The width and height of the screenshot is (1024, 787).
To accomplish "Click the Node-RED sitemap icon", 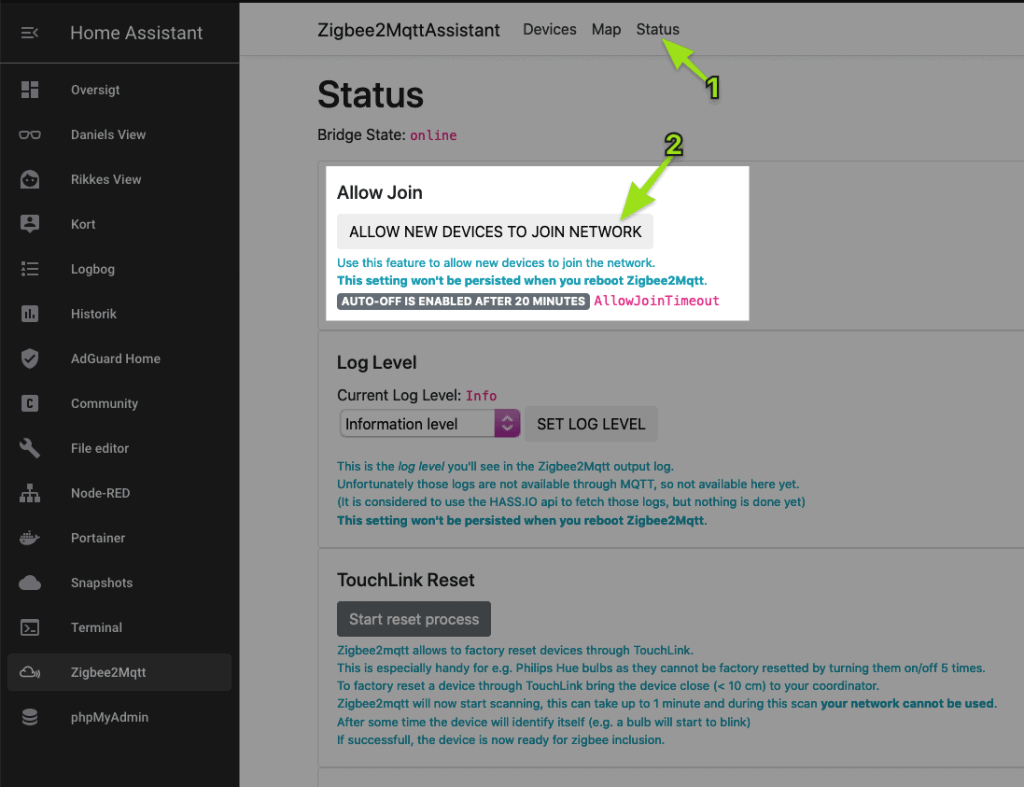I will coord(29,493).
